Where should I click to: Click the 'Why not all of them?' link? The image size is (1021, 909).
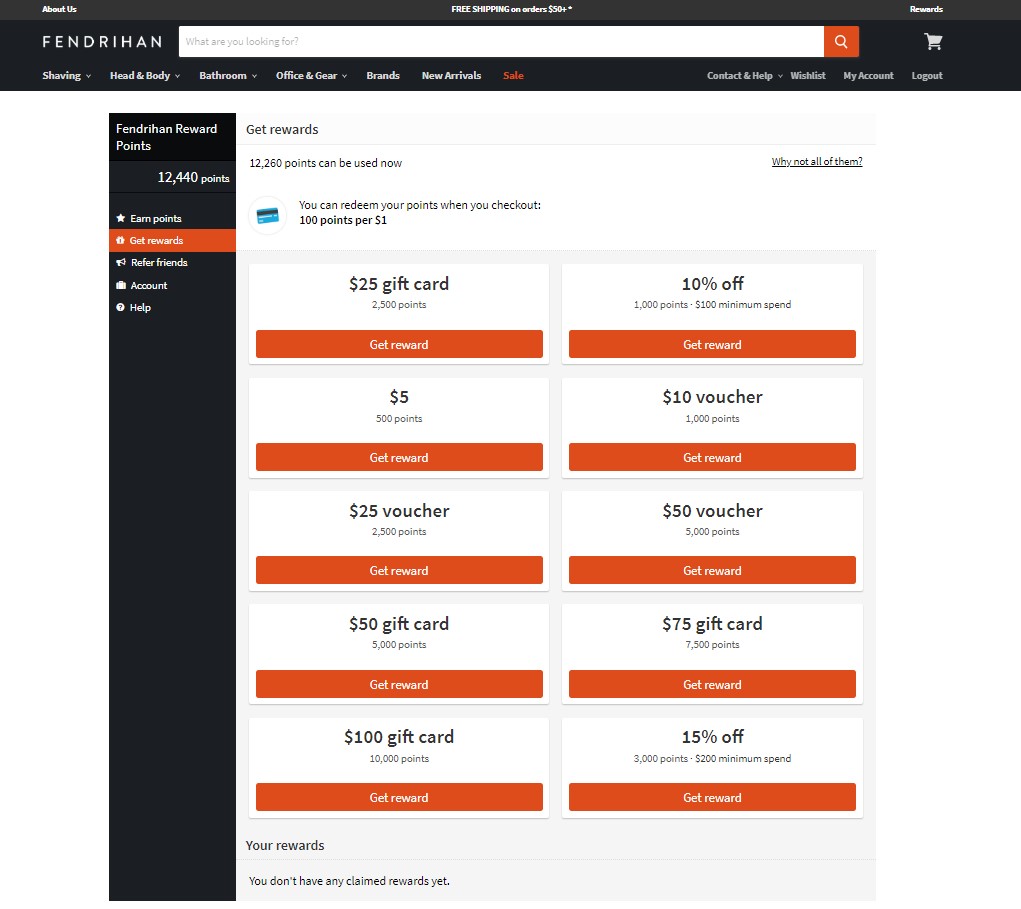(x=817, y=161)
